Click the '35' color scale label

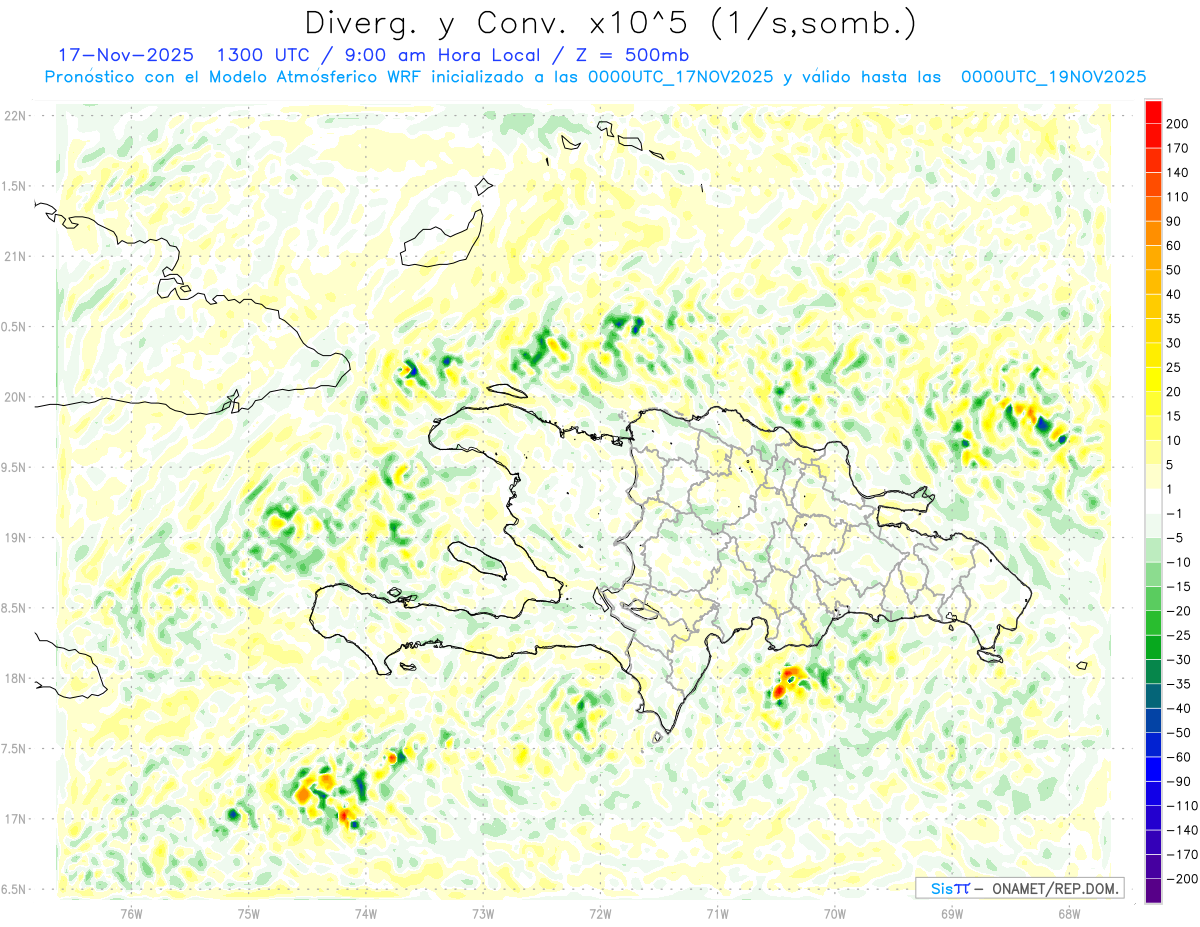1174,319
